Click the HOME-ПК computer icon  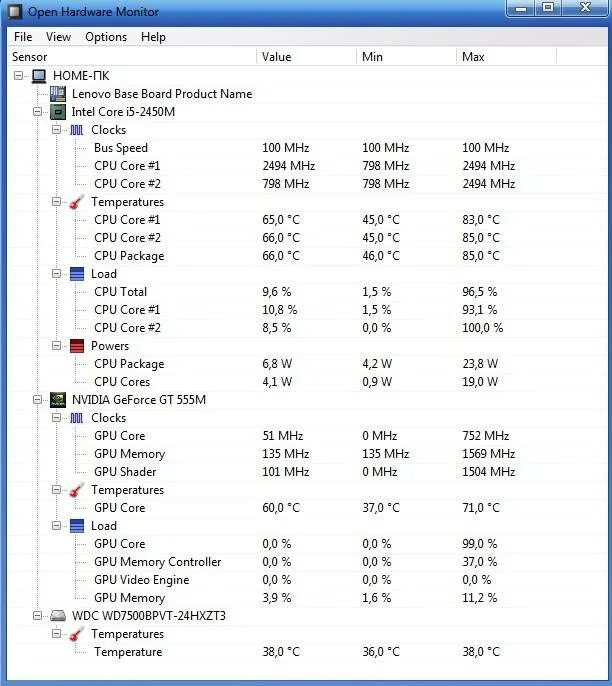coord(39,76)
